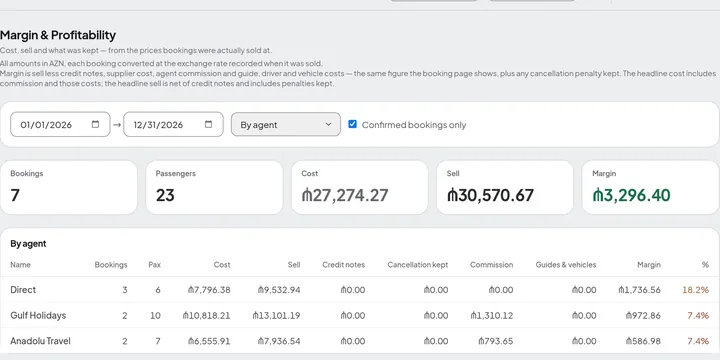This screenshot has height=360, width=720.
Task: Click Direct margin value ₼1,736.56
Action: click(640, 290)
